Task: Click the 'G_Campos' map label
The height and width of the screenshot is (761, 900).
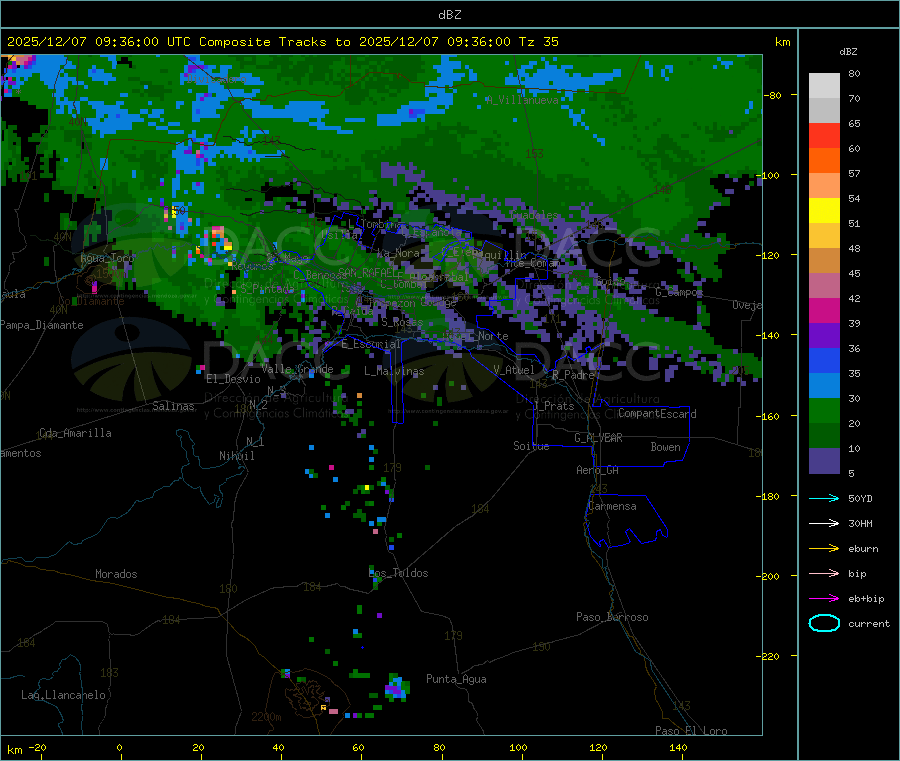Action: (679, 292)
